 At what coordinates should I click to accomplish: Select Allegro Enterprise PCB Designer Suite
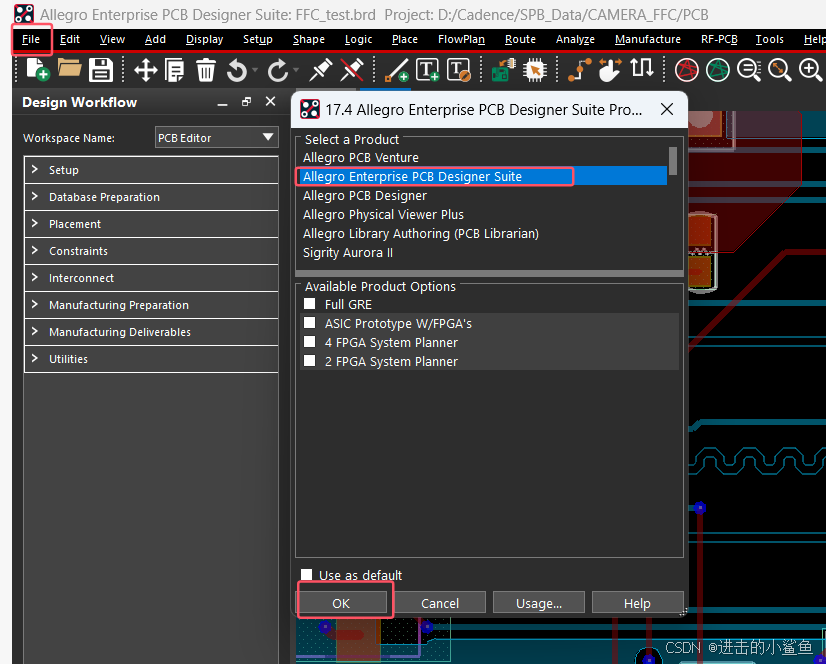click(483, 176)
